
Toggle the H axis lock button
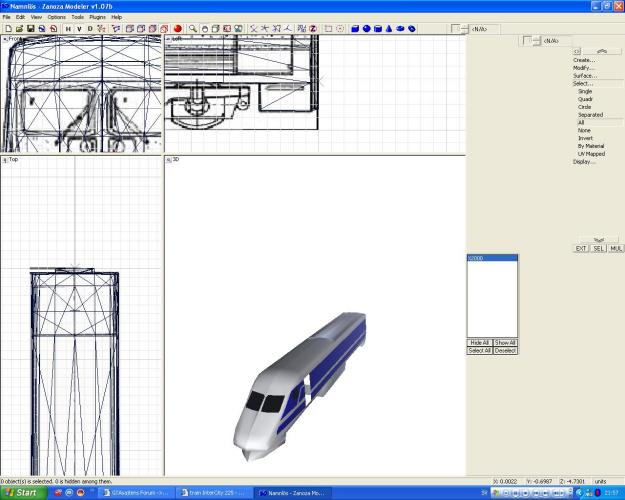[x=68, y=29]
